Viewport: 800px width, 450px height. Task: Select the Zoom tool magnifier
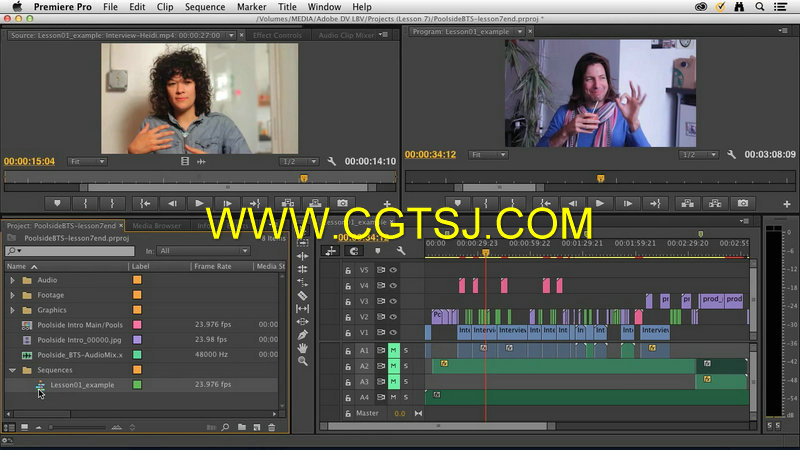pyautogui.click(x=303, y=361)
